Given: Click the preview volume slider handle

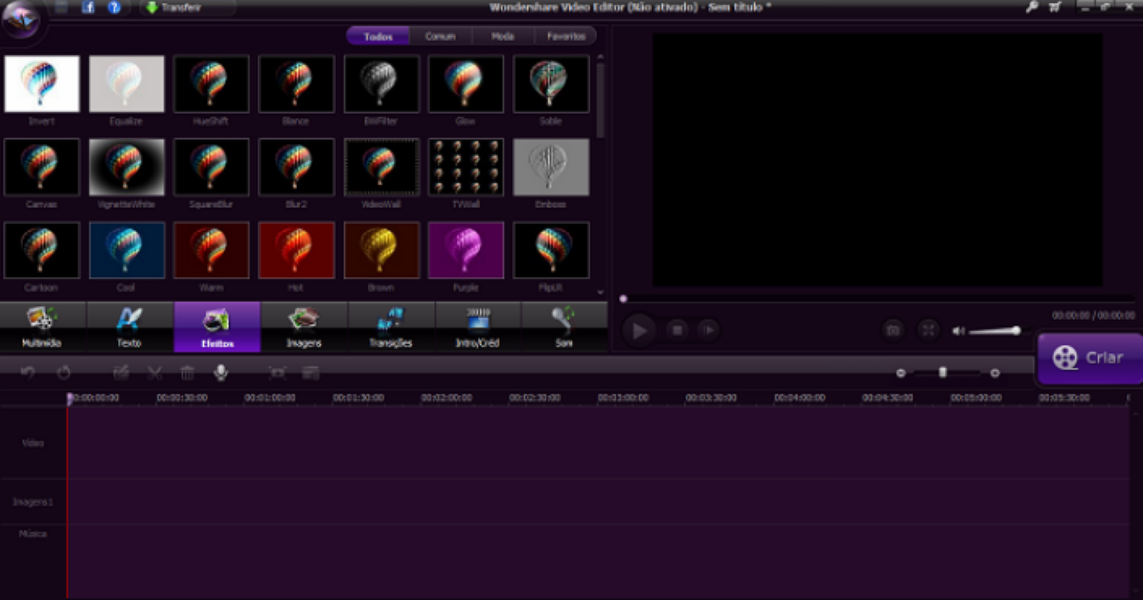Looking at the screenshot, I should tap(1017, 330).
